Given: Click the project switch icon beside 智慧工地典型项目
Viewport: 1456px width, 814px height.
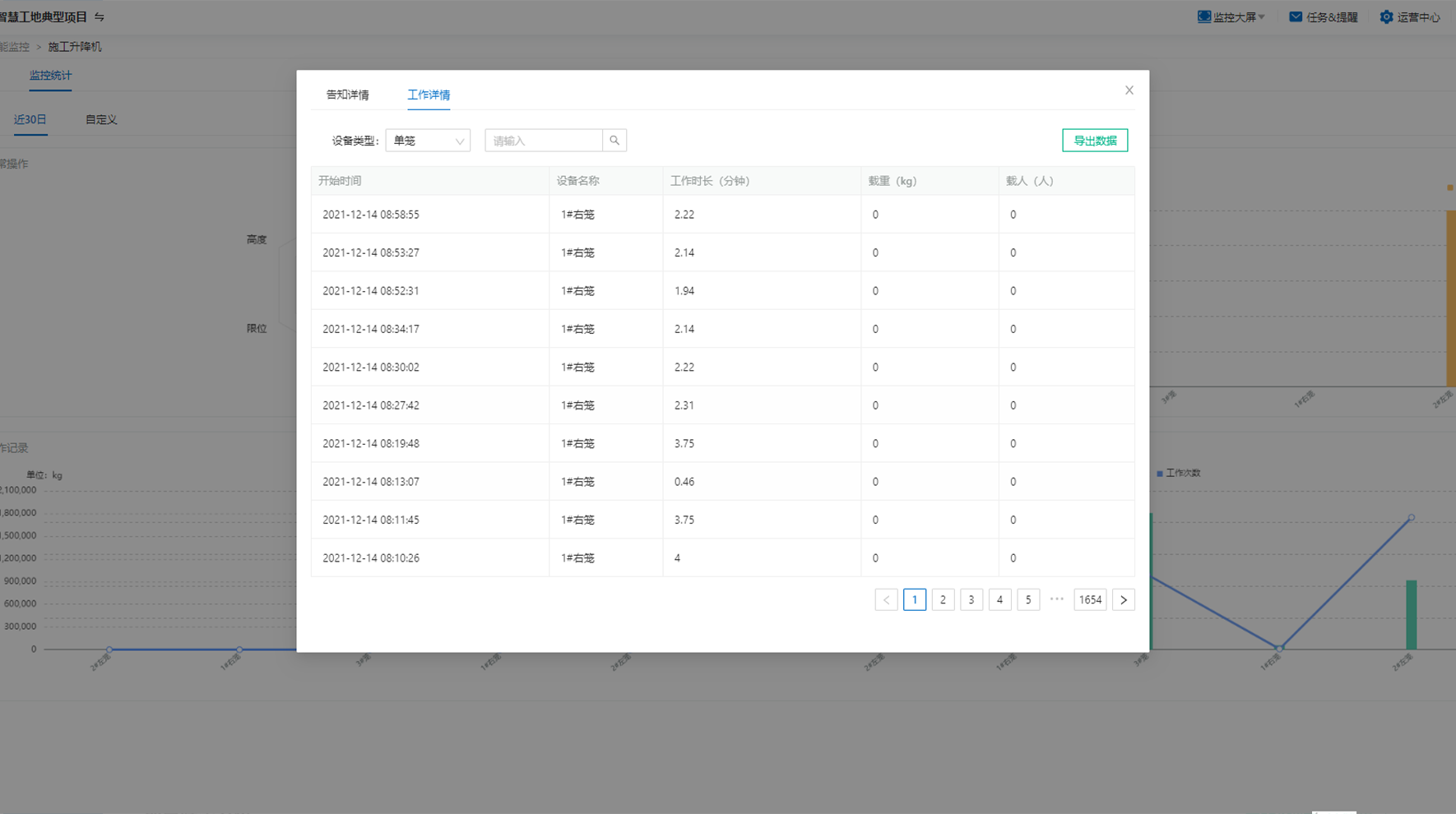Looking at the screenshot, I should click(x=100, y=17).
